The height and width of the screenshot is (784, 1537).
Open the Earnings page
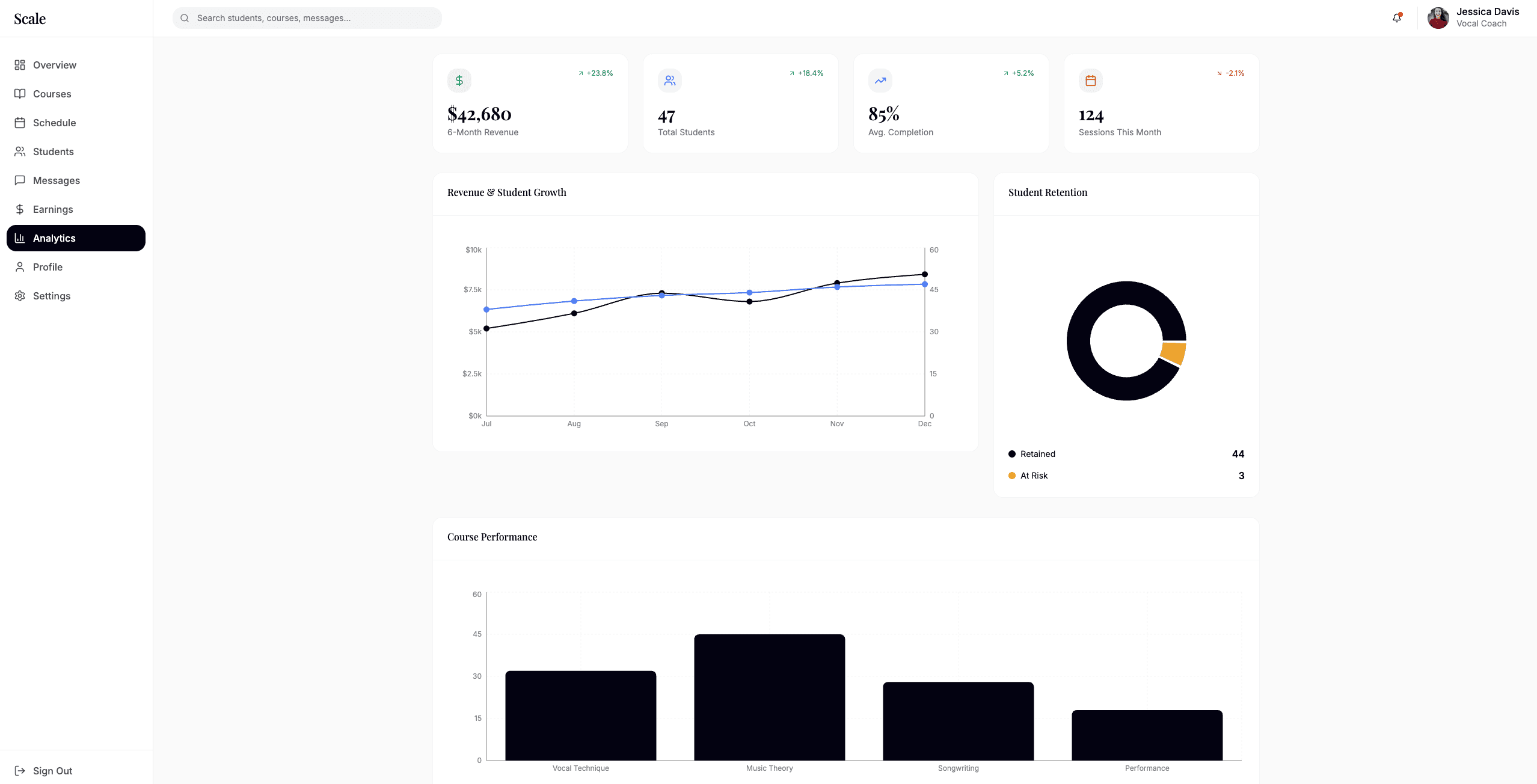pos(53,209)
